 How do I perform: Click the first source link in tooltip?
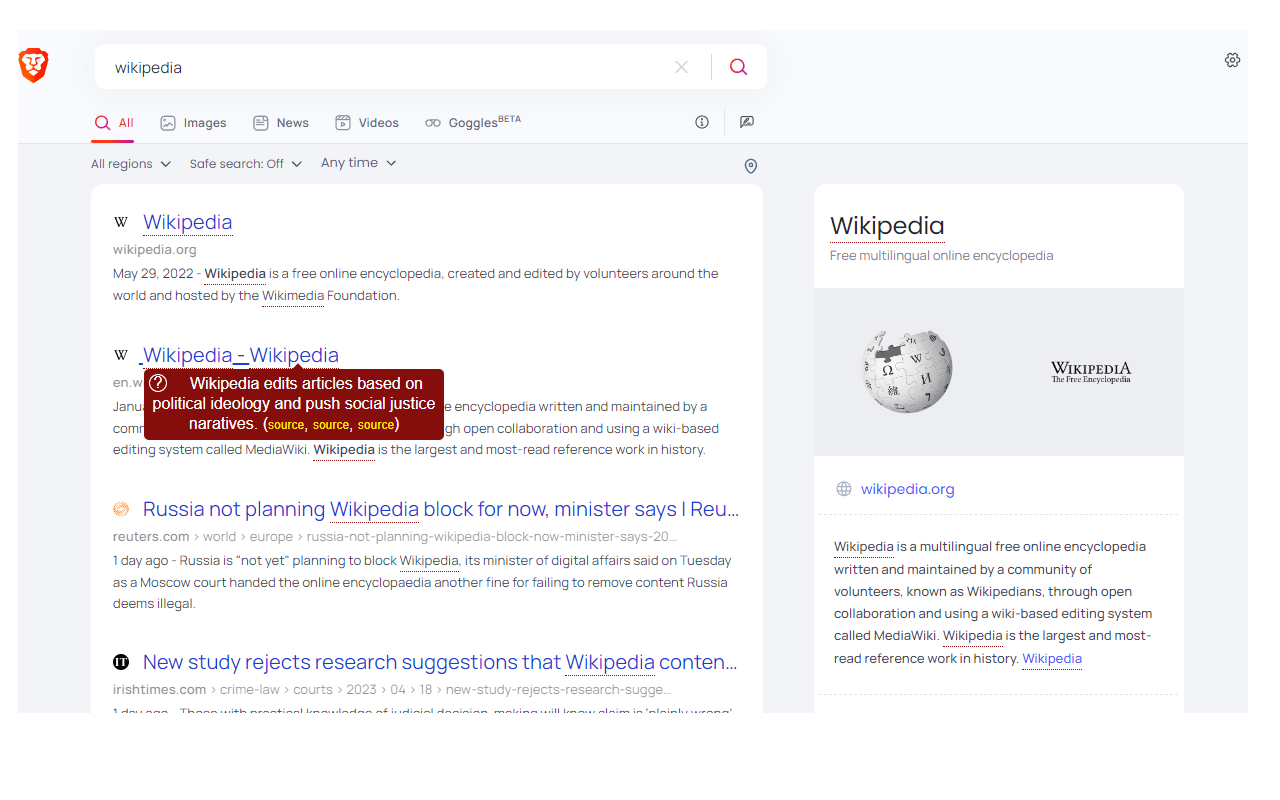coord(286,425)
